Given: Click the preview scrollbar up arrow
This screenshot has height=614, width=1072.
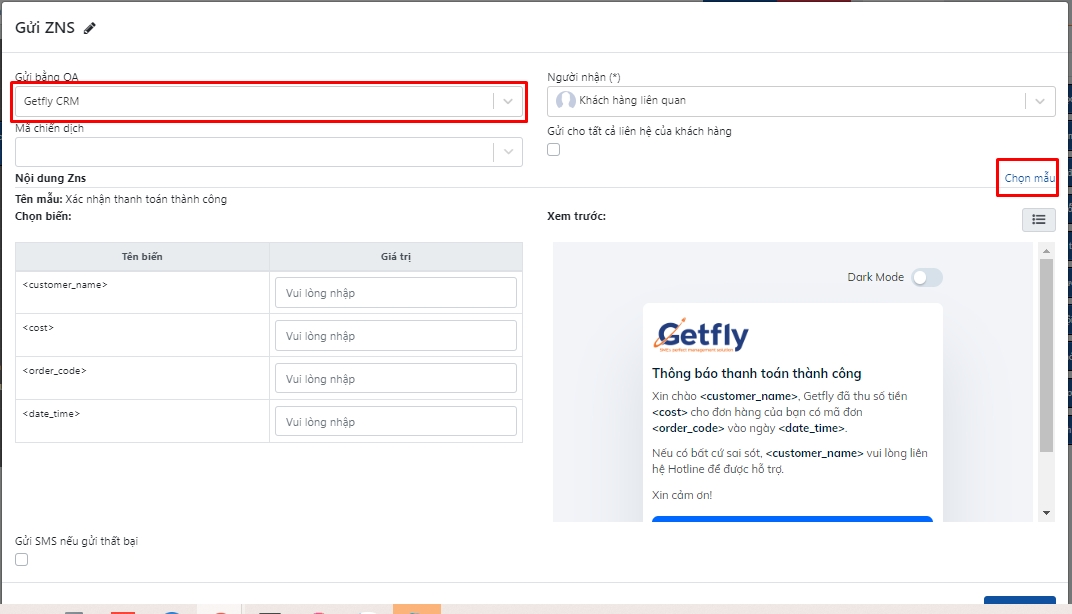Looking at the screenshot, I should point(1046,250).
